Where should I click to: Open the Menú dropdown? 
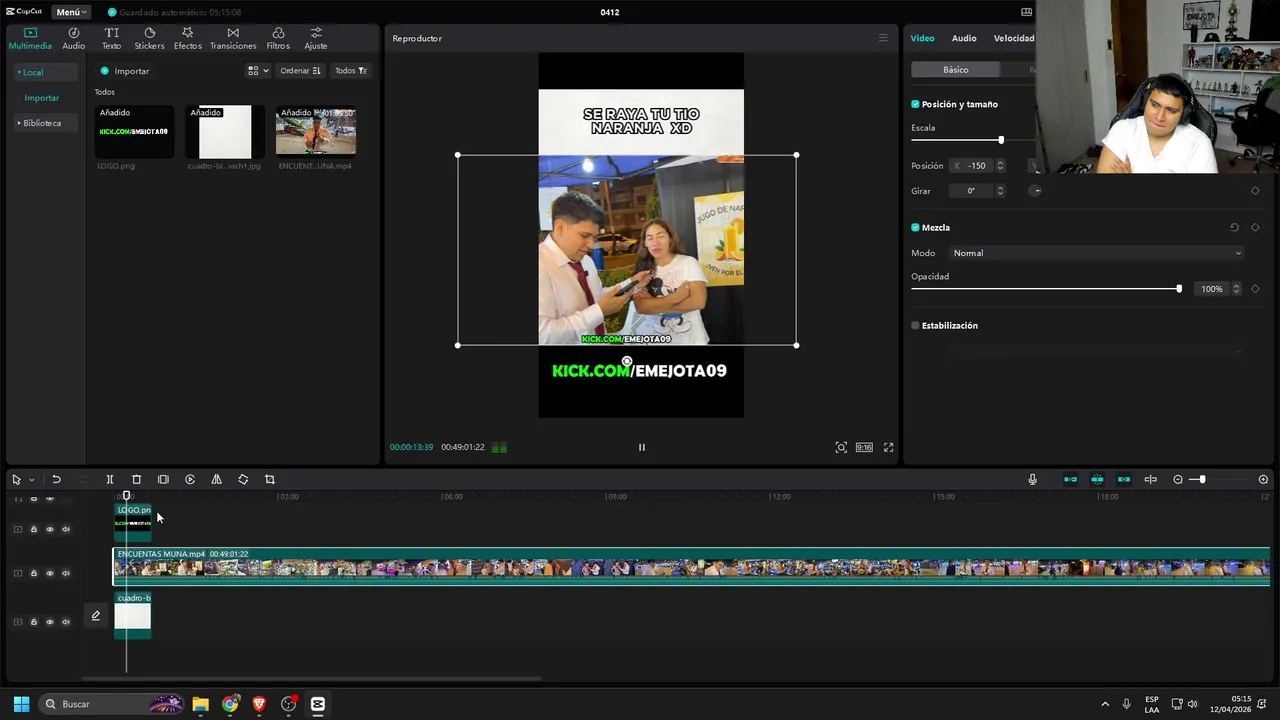(x=71, y=12)
